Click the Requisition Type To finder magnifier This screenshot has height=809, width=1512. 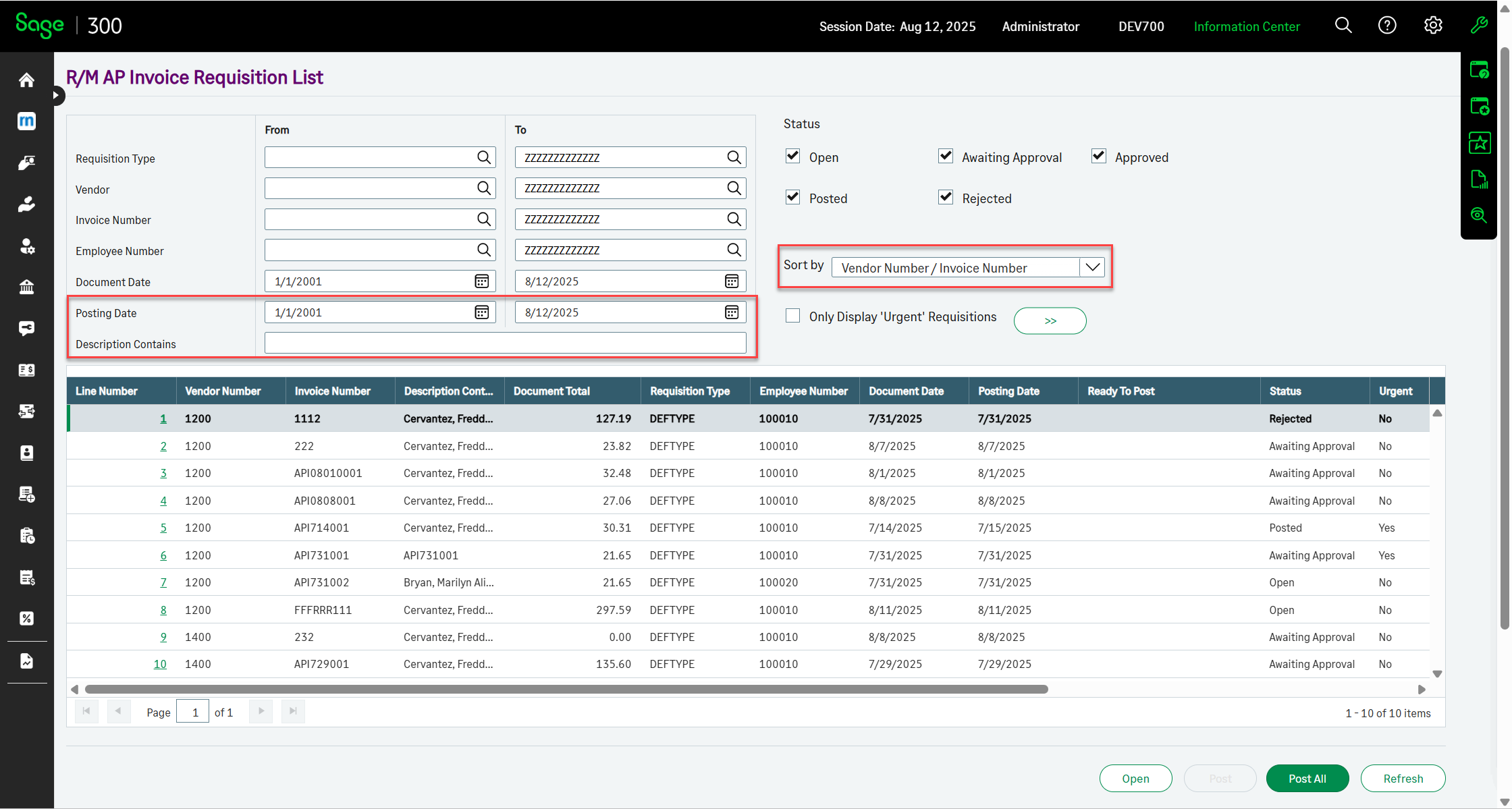pos(734,157)
